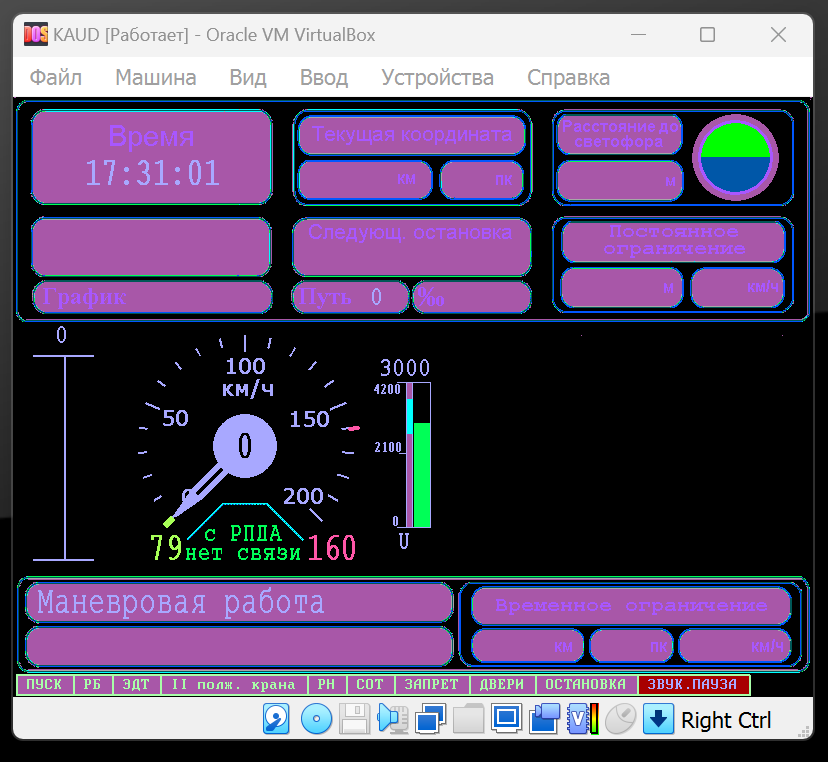Click the green voltage level bar
The image size is (828, 762).
(422, 475)
